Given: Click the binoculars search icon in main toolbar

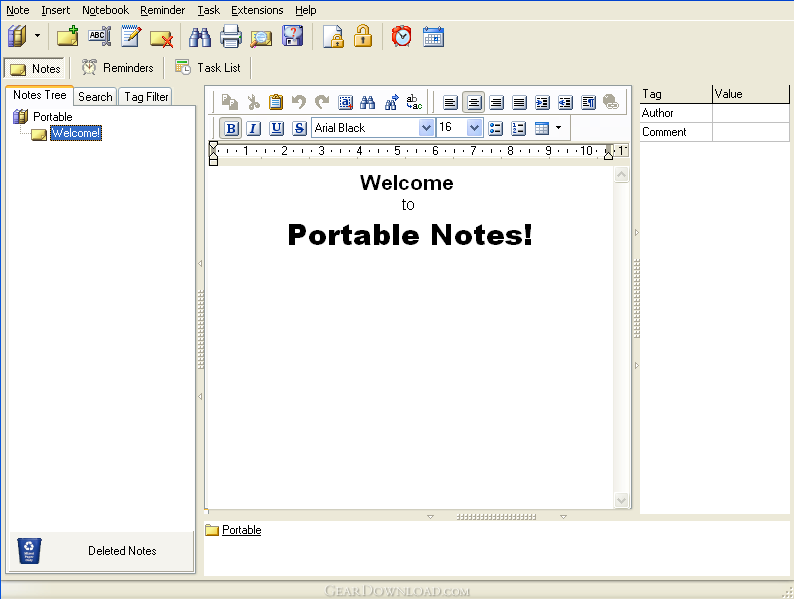Looking at the screenshot, I should 200,36.
